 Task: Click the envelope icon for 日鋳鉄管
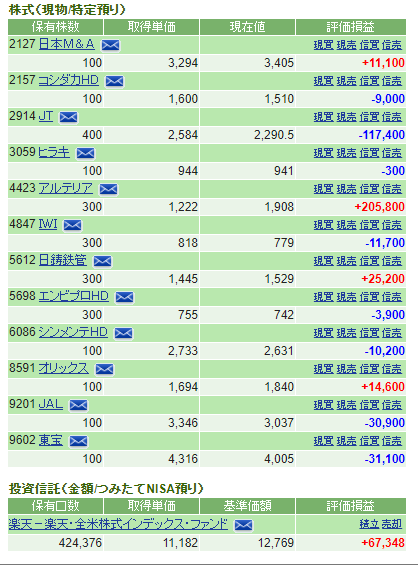point(102,261)
